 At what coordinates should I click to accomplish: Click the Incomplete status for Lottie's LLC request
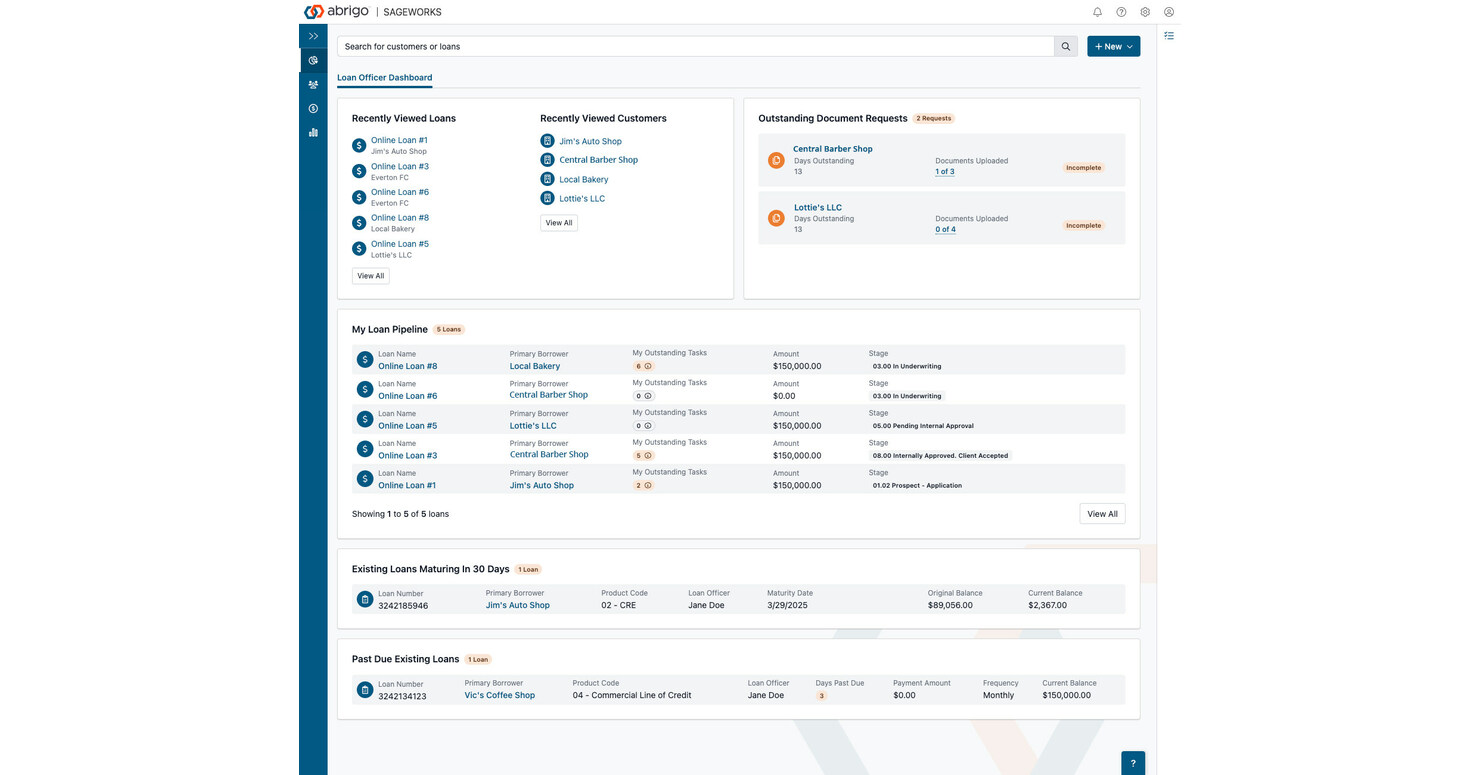[1083, 225]
